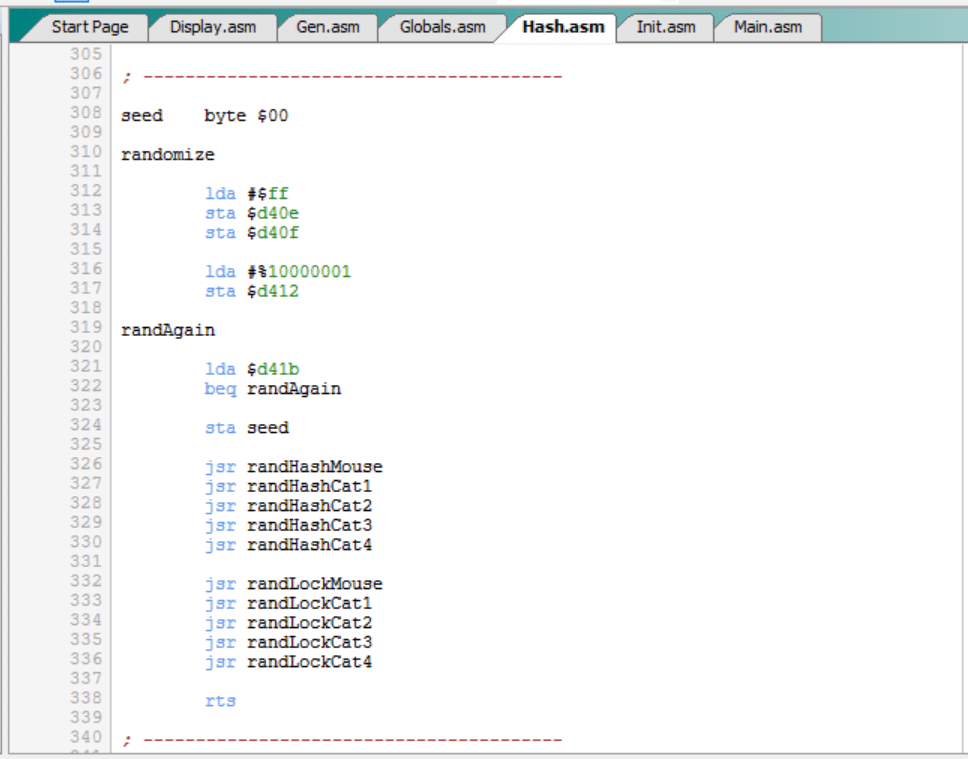968x759 pixels.
Task: Open the Display.asm tab
Action: pyautogui.click(x=212, y=27)
